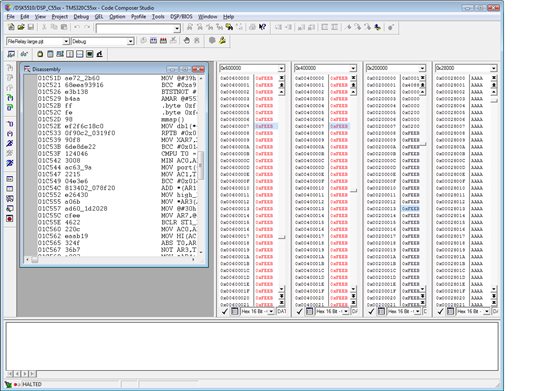The width and height of the screenshot is (550, 391).
Task: Select the AAAA value at address 0x00028000
Action: click(x=477, y=78)
